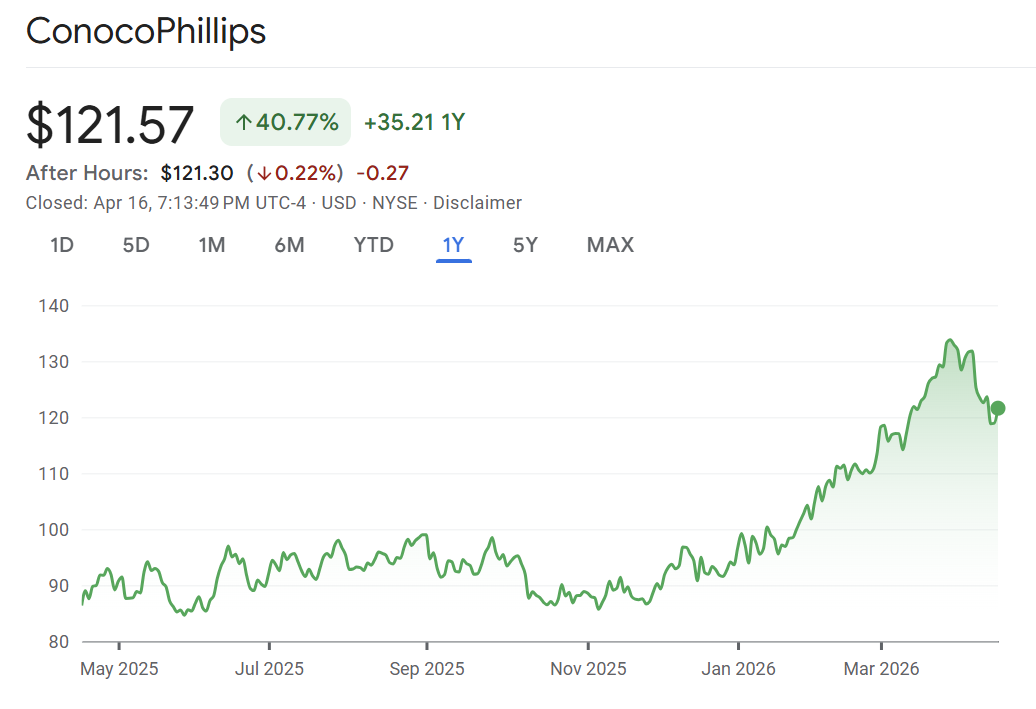Viewport: 1036px width, 709px height.
Task: Select the active 1Y tab
Action: click(453, 245)
